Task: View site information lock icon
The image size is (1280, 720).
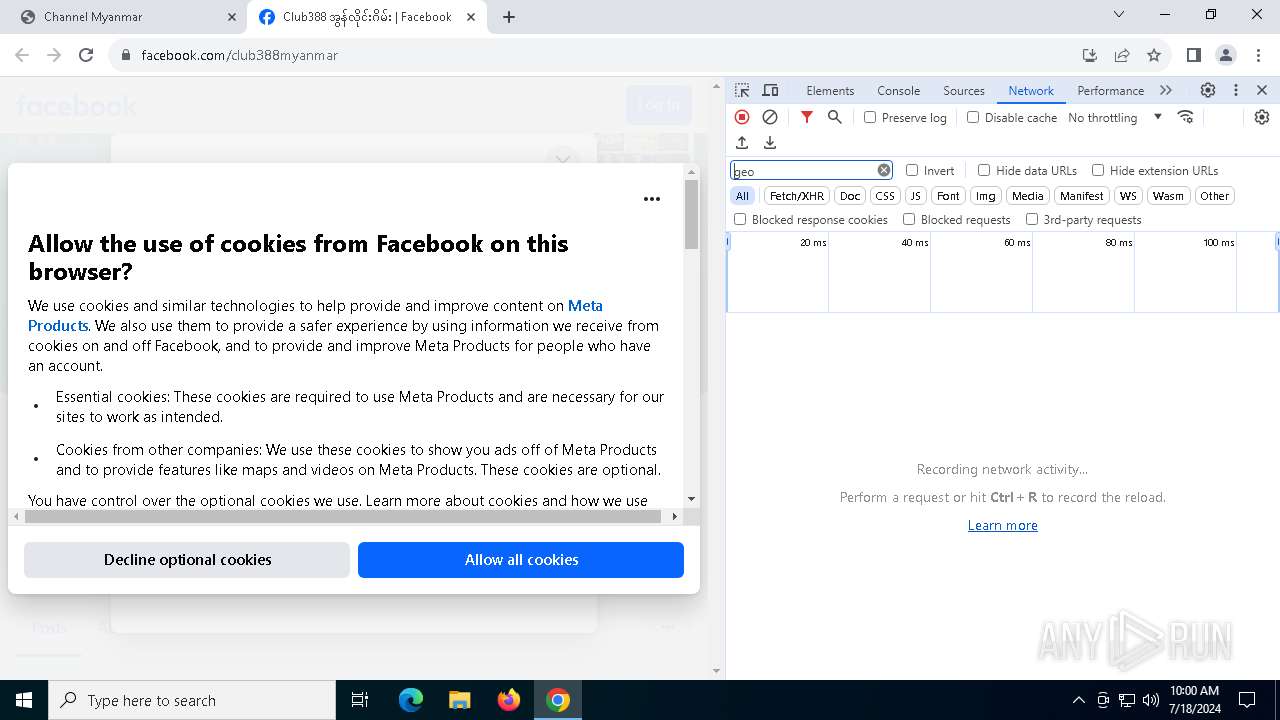Action: coord(126,55)
